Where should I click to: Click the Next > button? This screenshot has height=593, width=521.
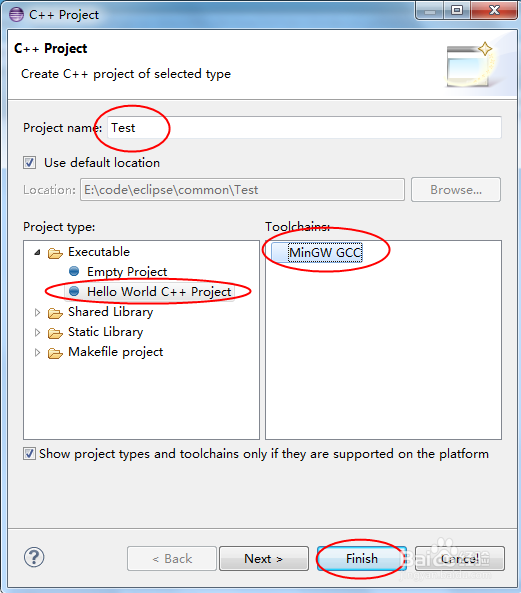point(264,558)
